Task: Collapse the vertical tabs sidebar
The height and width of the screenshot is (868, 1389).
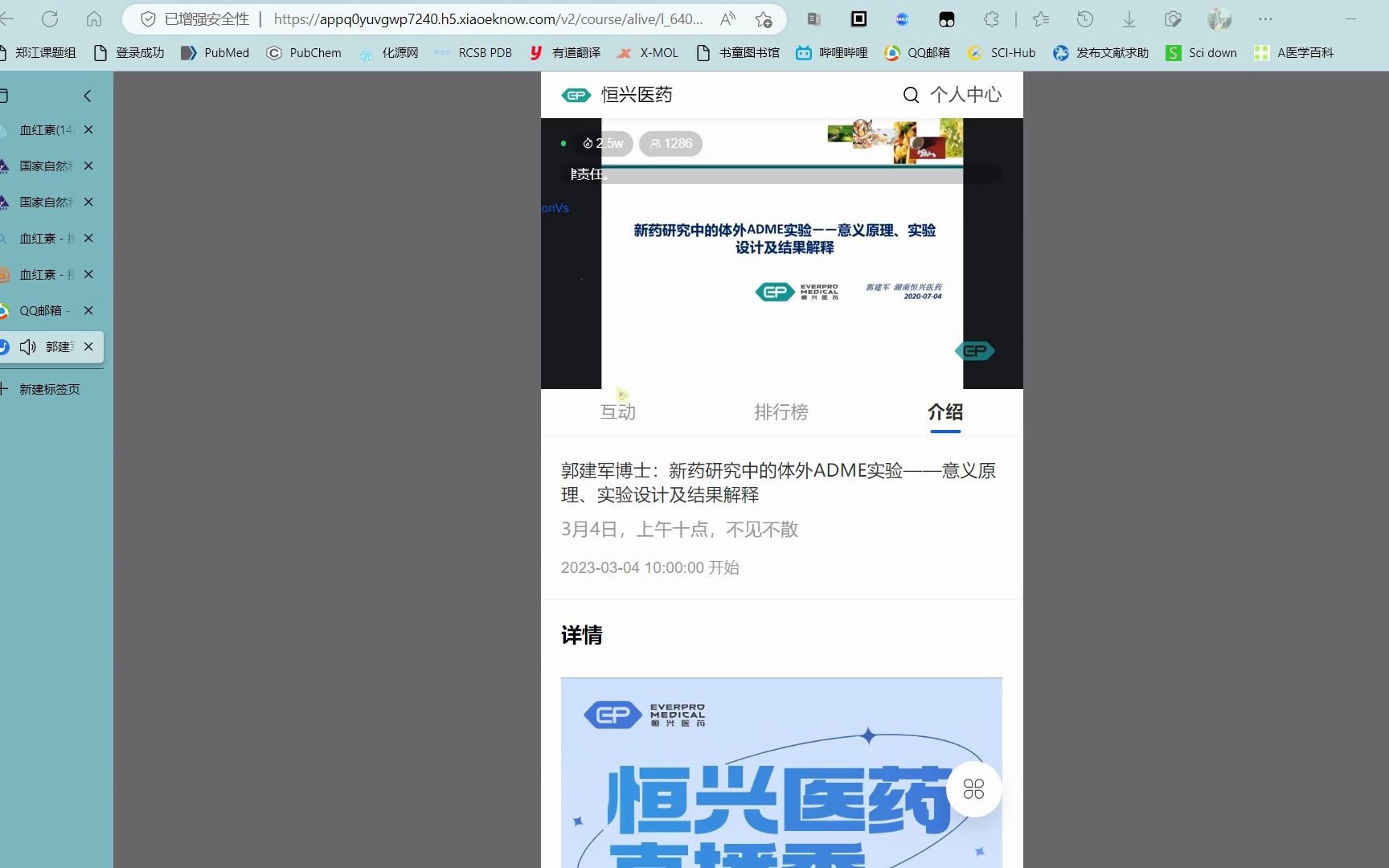Action: click(x=87, y=96)
